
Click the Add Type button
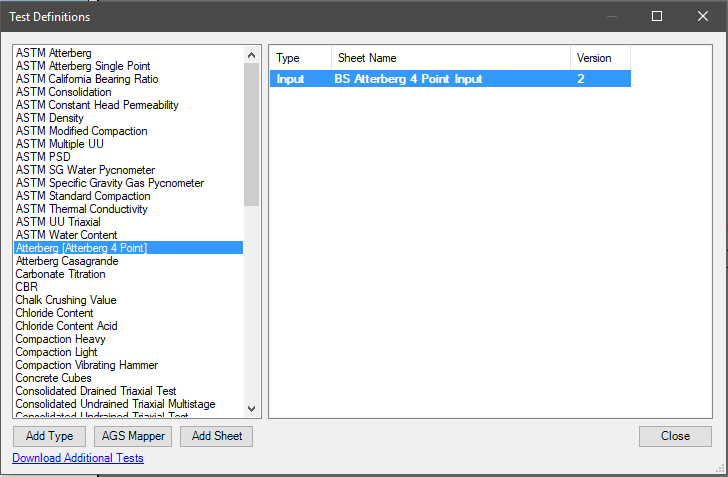pos(49,436)
